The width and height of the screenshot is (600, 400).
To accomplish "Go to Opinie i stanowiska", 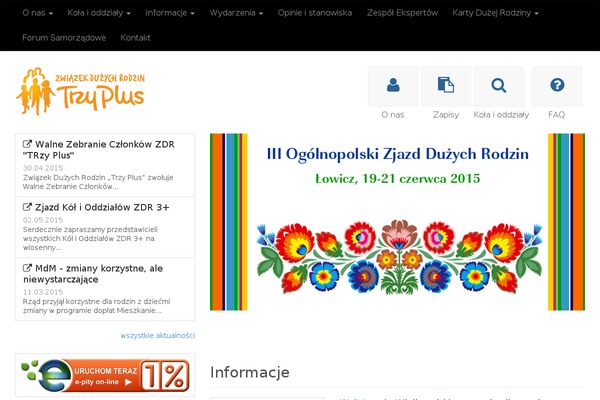I will coord(315,13).
